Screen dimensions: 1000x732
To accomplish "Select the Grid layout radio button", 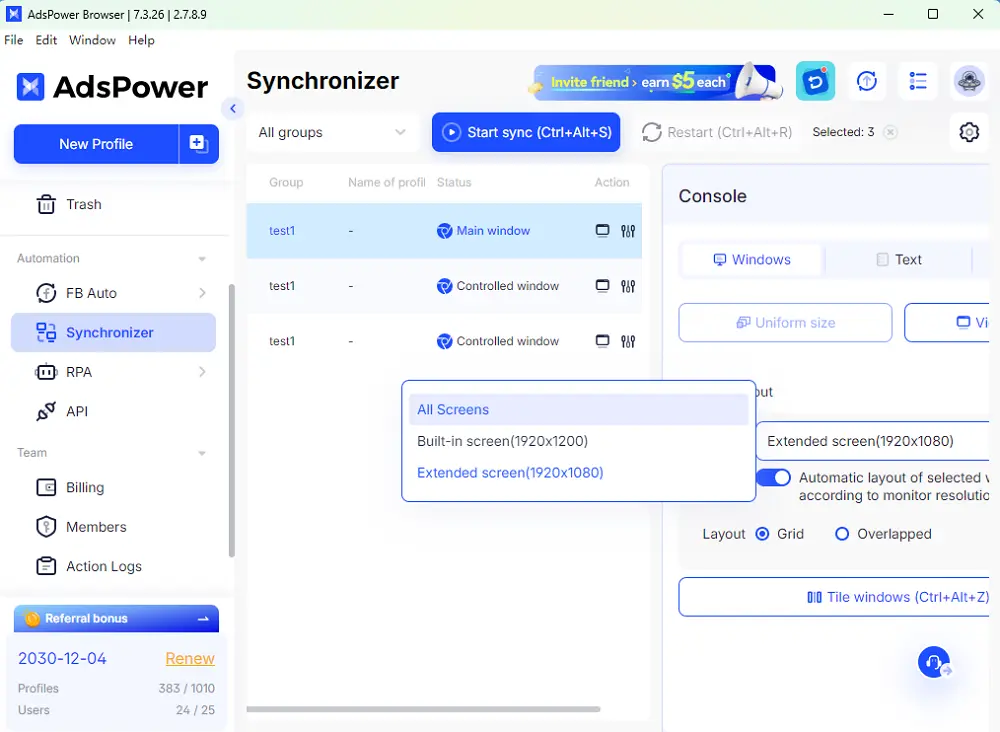I will 762,534.
